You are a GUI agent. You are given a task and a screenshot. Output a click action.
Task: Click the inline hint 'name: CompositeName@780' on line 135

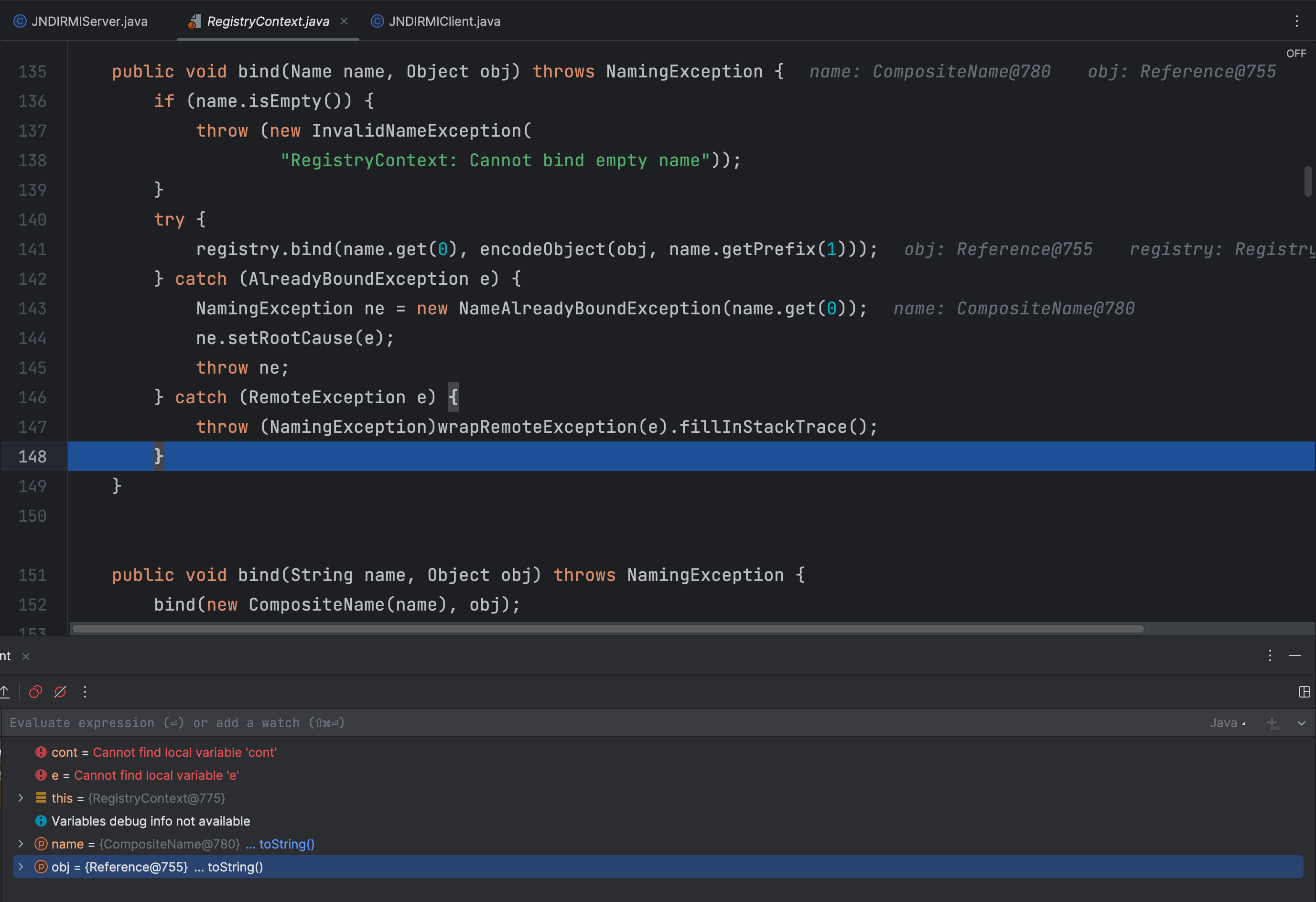(x=930, y=71)
